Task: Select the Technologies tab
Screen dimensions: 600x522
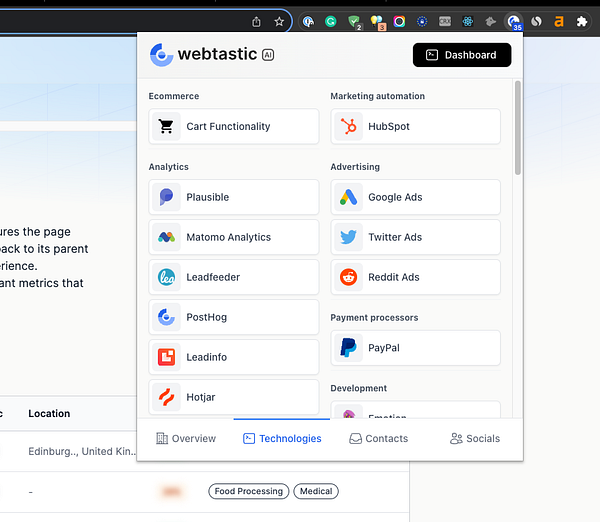Action: point(282,439)
